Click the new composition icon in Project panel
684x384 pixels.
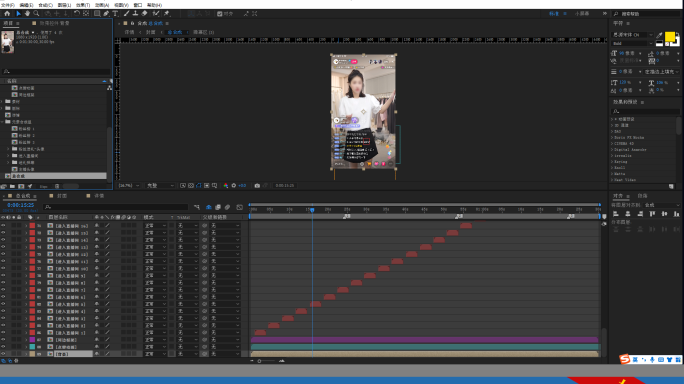coord(21,186)
